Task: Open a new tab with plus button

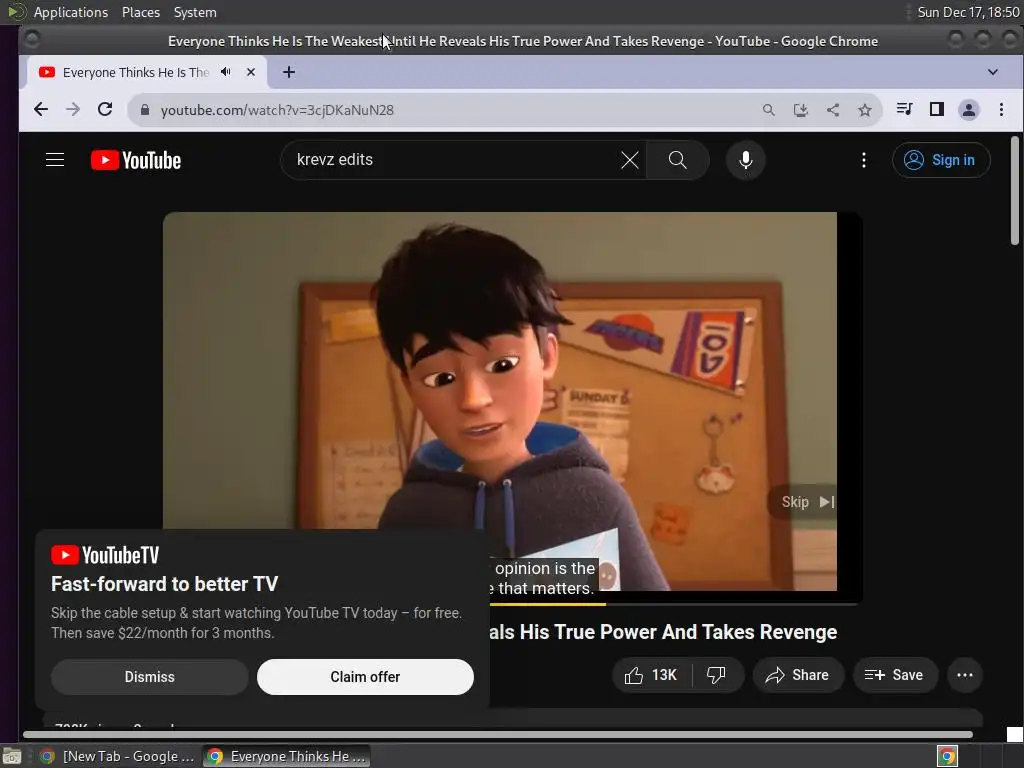Action: click(289, 72)
